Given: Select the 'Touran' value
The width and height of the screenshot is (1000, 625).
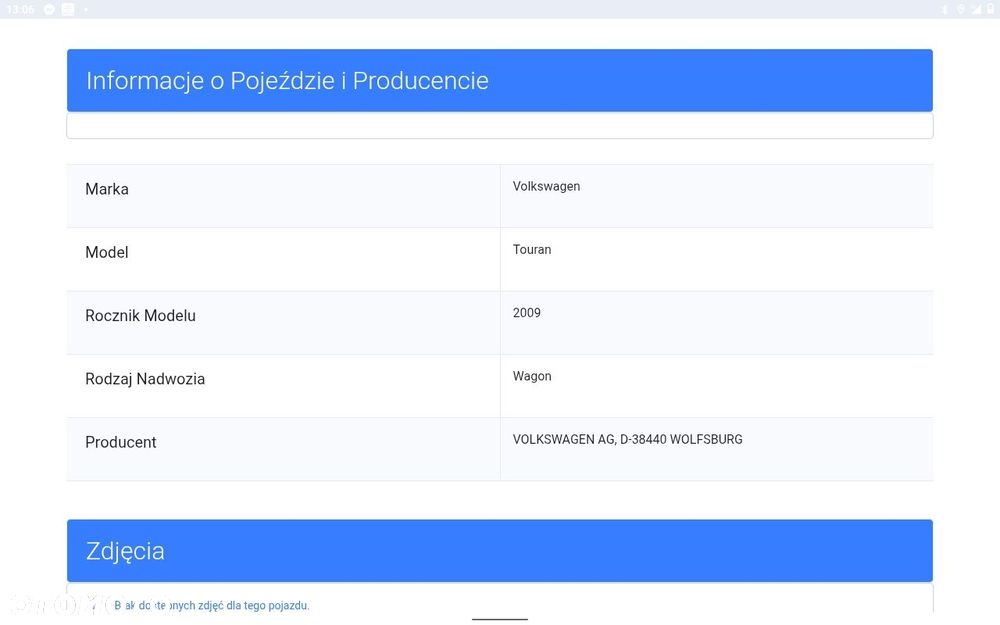Looking at the screenshot, I should tap(532, 249).
